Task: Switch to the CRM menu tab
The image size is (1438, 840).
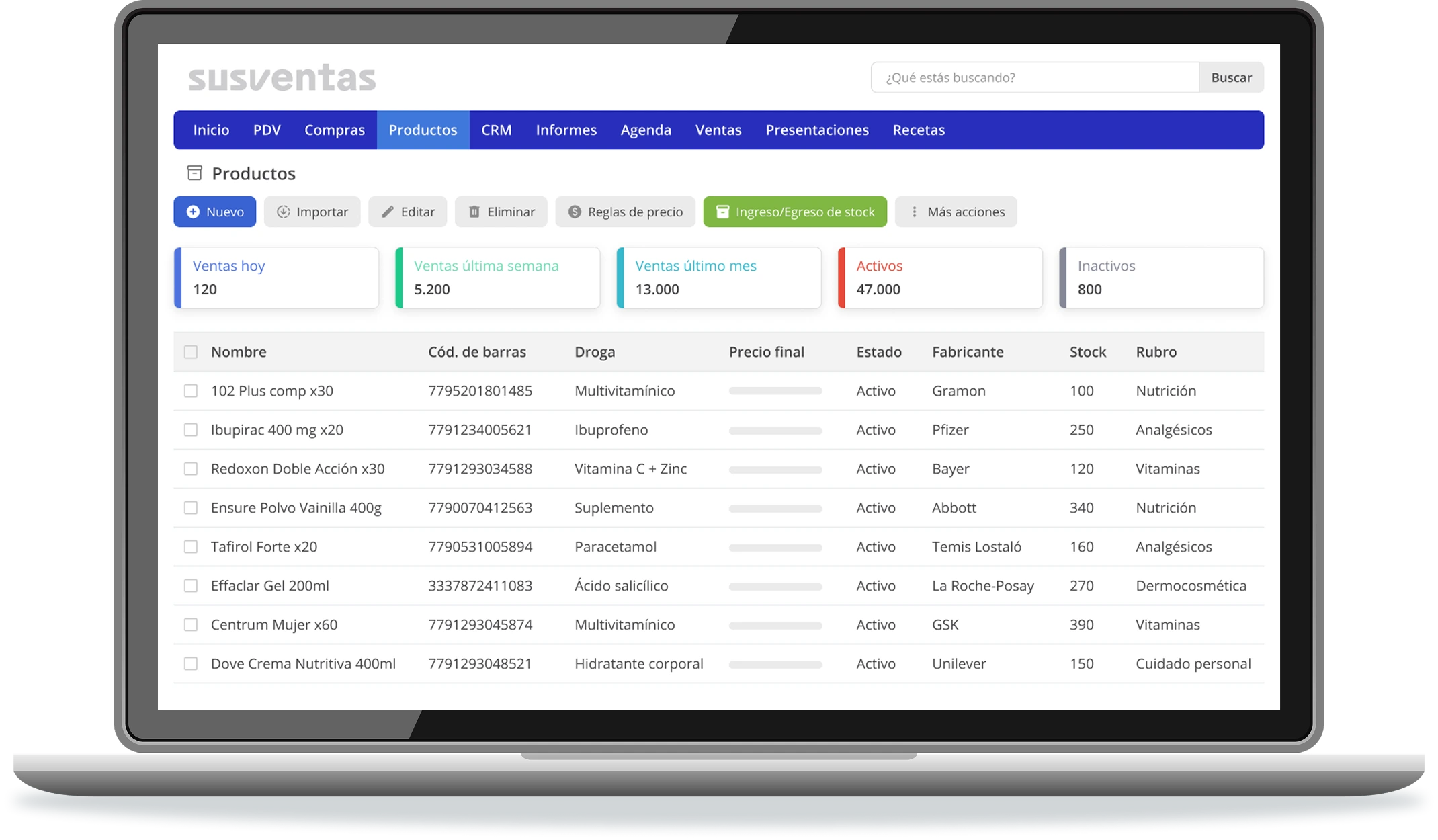Action: [x=497, y=130]
